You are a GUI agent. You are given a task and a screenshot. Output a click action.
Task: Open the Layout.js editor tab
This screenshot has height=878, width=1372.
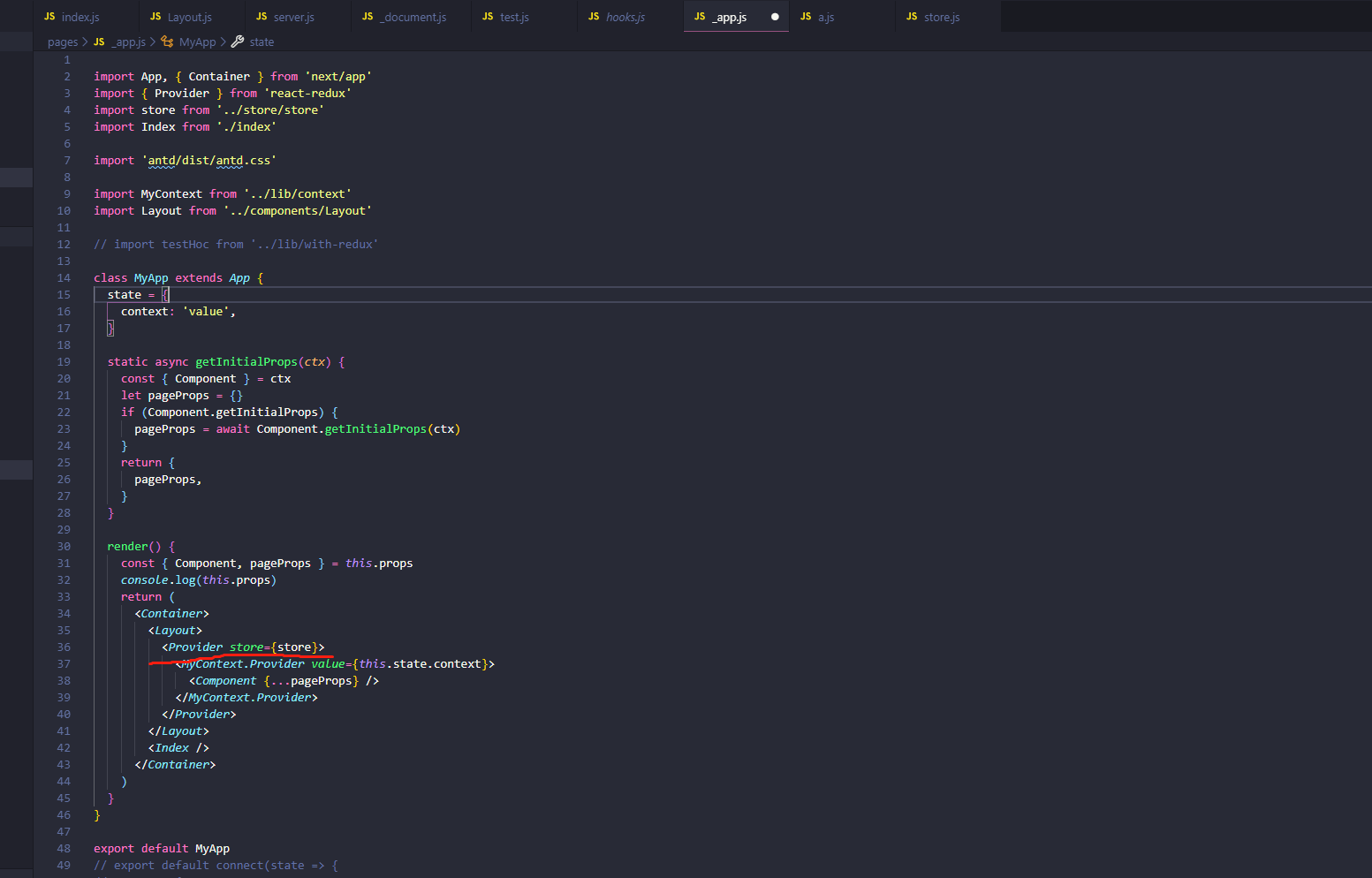192,17
